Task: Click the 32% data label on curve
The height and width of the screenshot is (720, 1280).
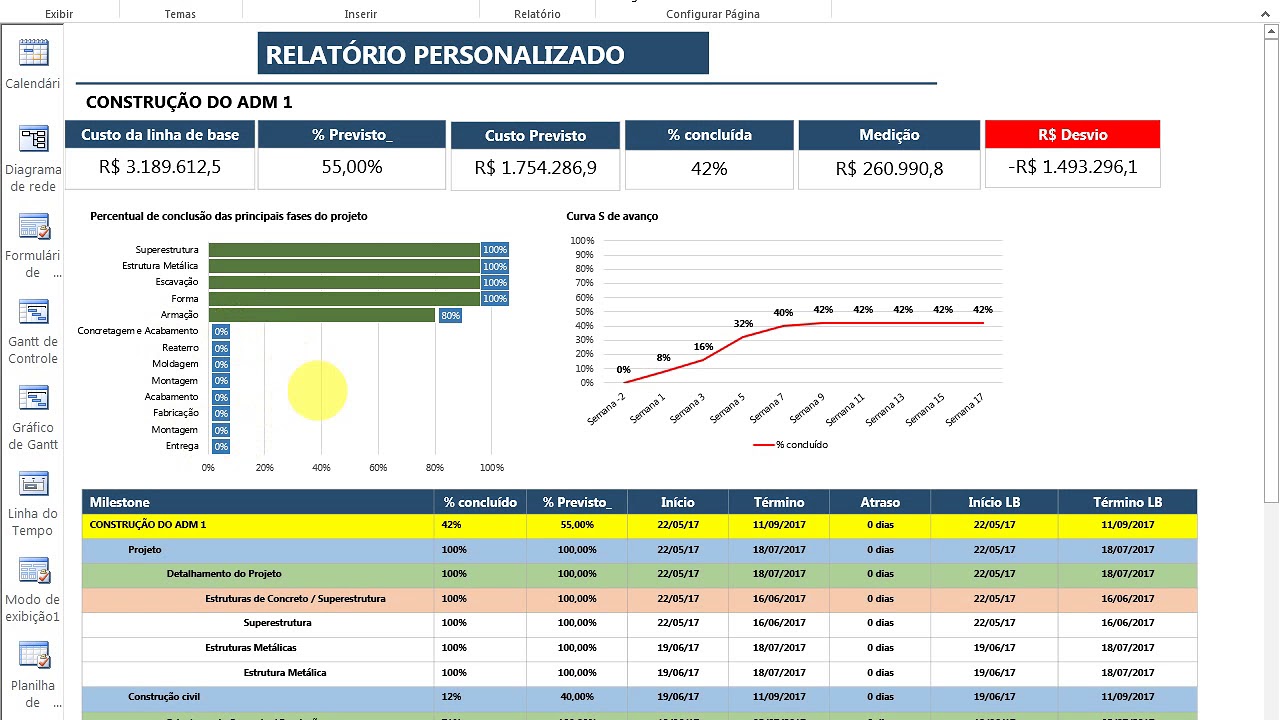Action: click(743, 324)
